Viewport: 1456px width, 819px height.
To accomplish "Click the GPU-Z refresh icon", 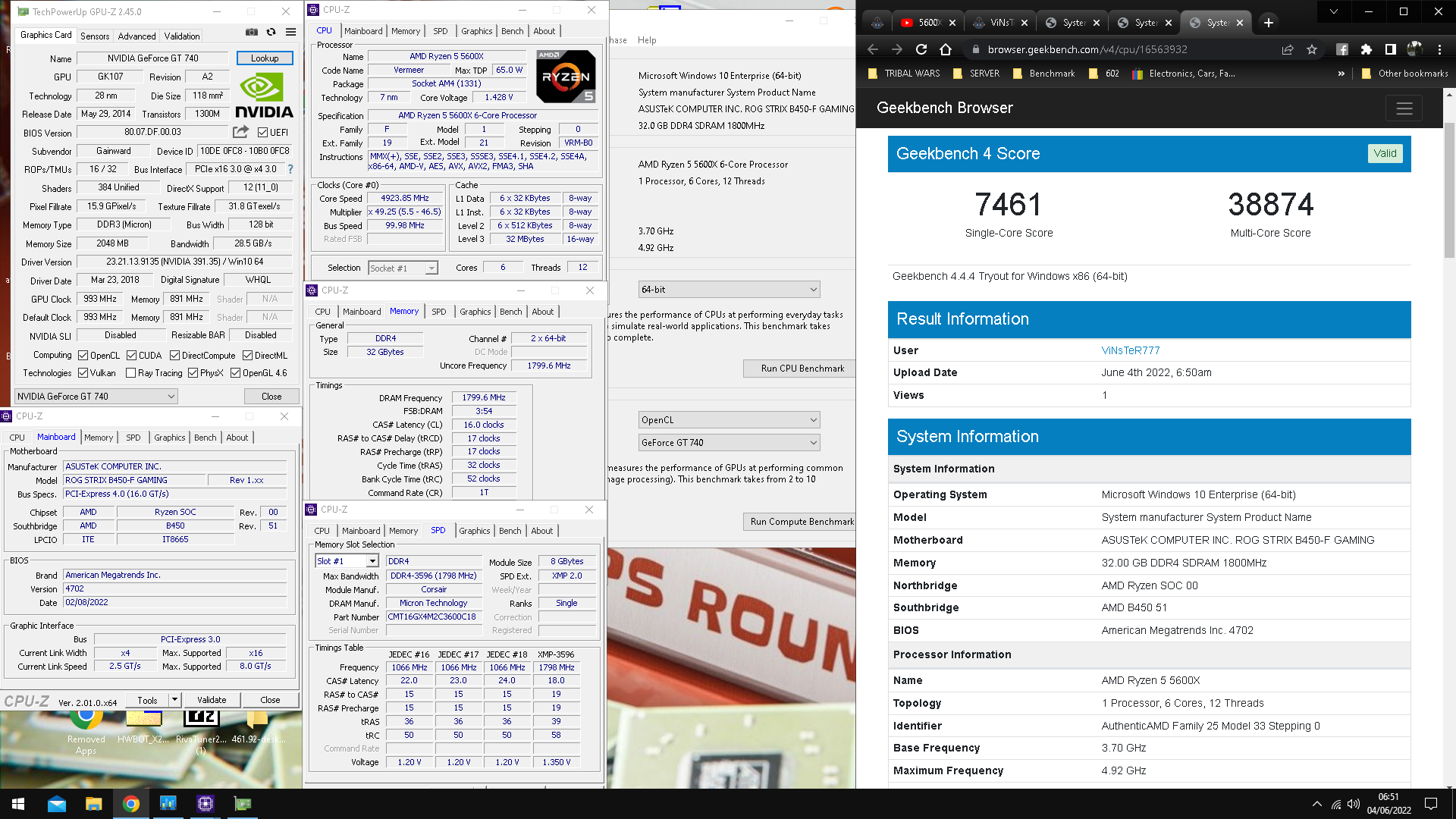I will click(271, 33).
